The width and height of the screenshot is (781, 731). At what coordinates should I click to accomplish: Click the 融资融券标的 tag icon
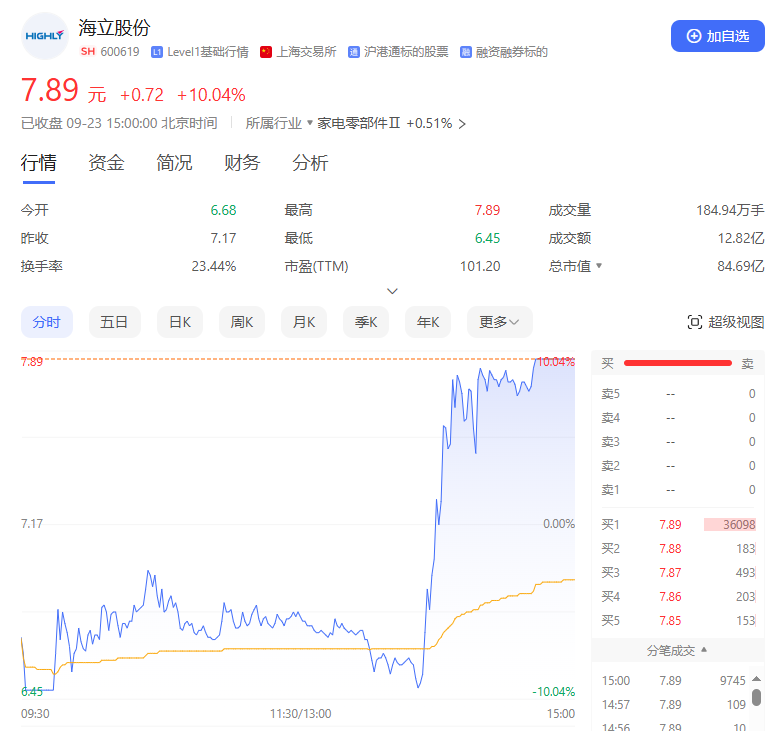pyautogui.click(x=466, y=52)
